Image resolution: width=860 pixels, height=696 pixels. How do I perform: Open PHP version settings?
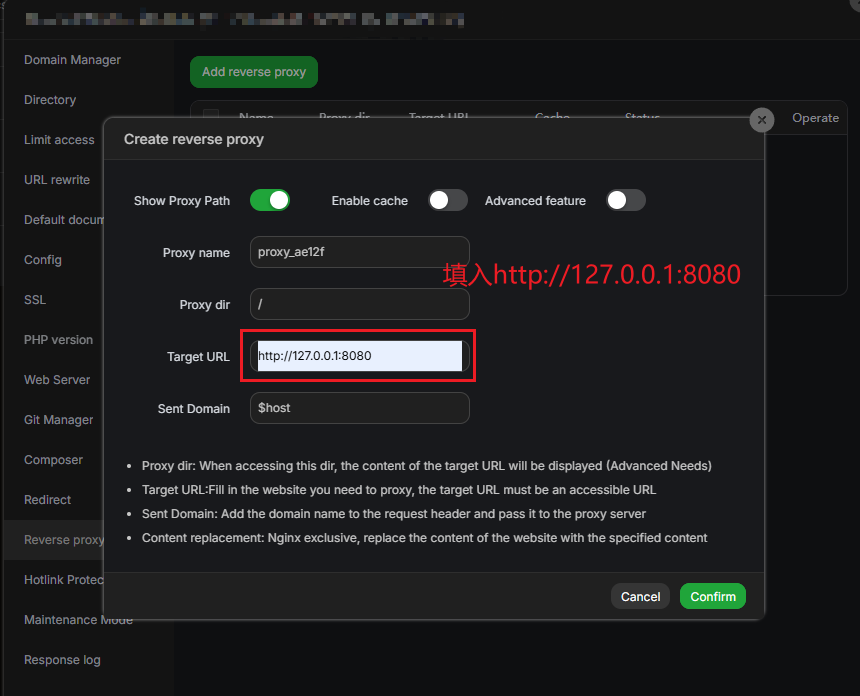[58, 340]
